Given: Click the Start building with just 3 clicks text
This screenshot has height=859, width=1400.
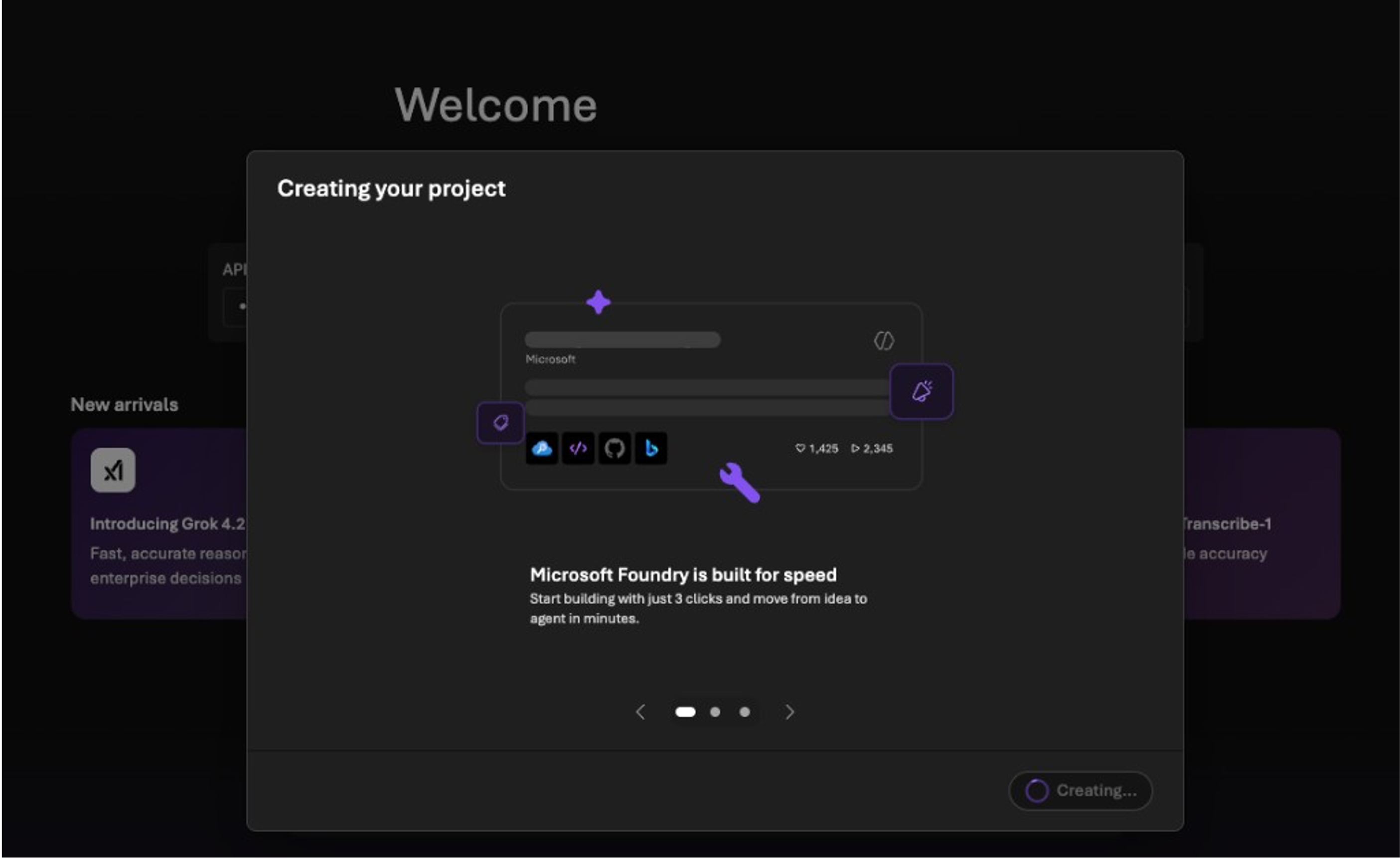Looking at the screenshot, I should [x=698, y=608].
